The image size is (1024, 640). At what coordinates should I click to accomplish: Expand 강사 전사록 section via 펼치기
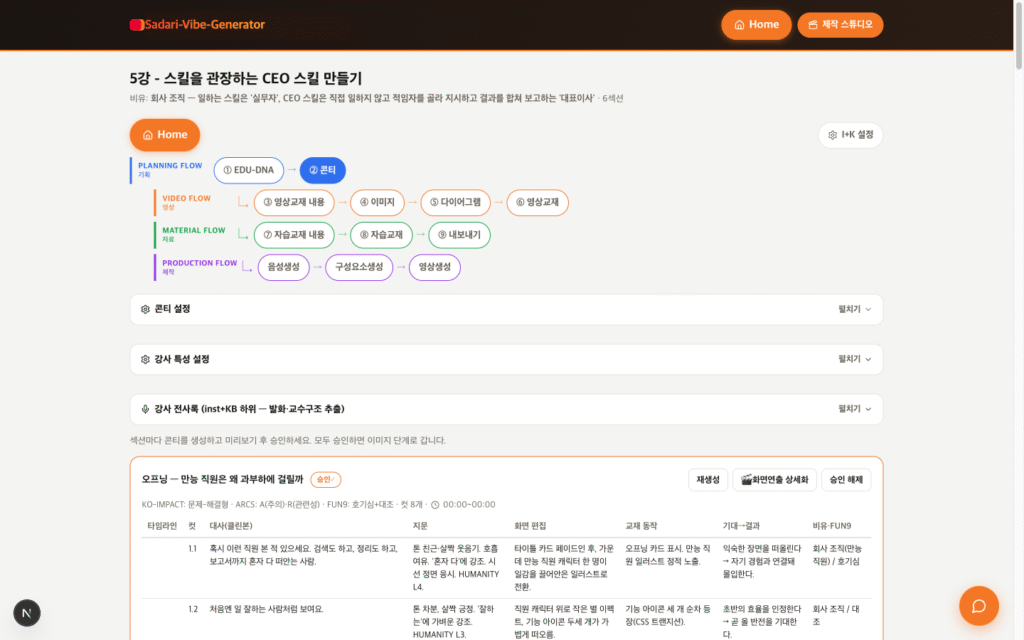(854, 409)
